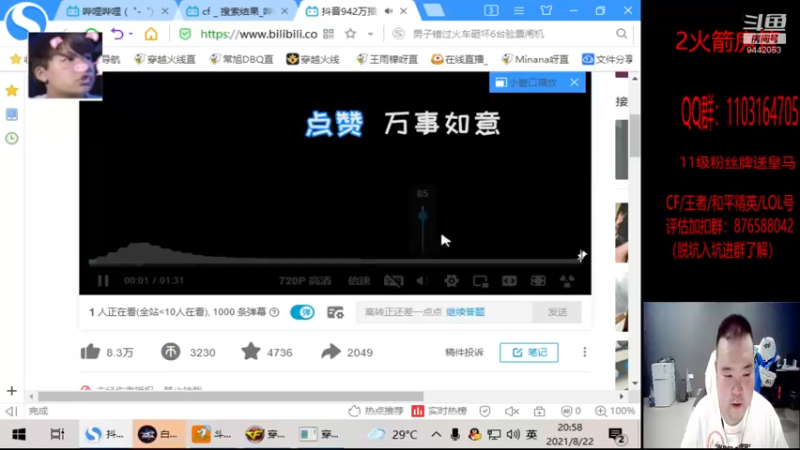Click the danmaku input field
The height and width of the screenshot is (450, 800).
(444, 312)
